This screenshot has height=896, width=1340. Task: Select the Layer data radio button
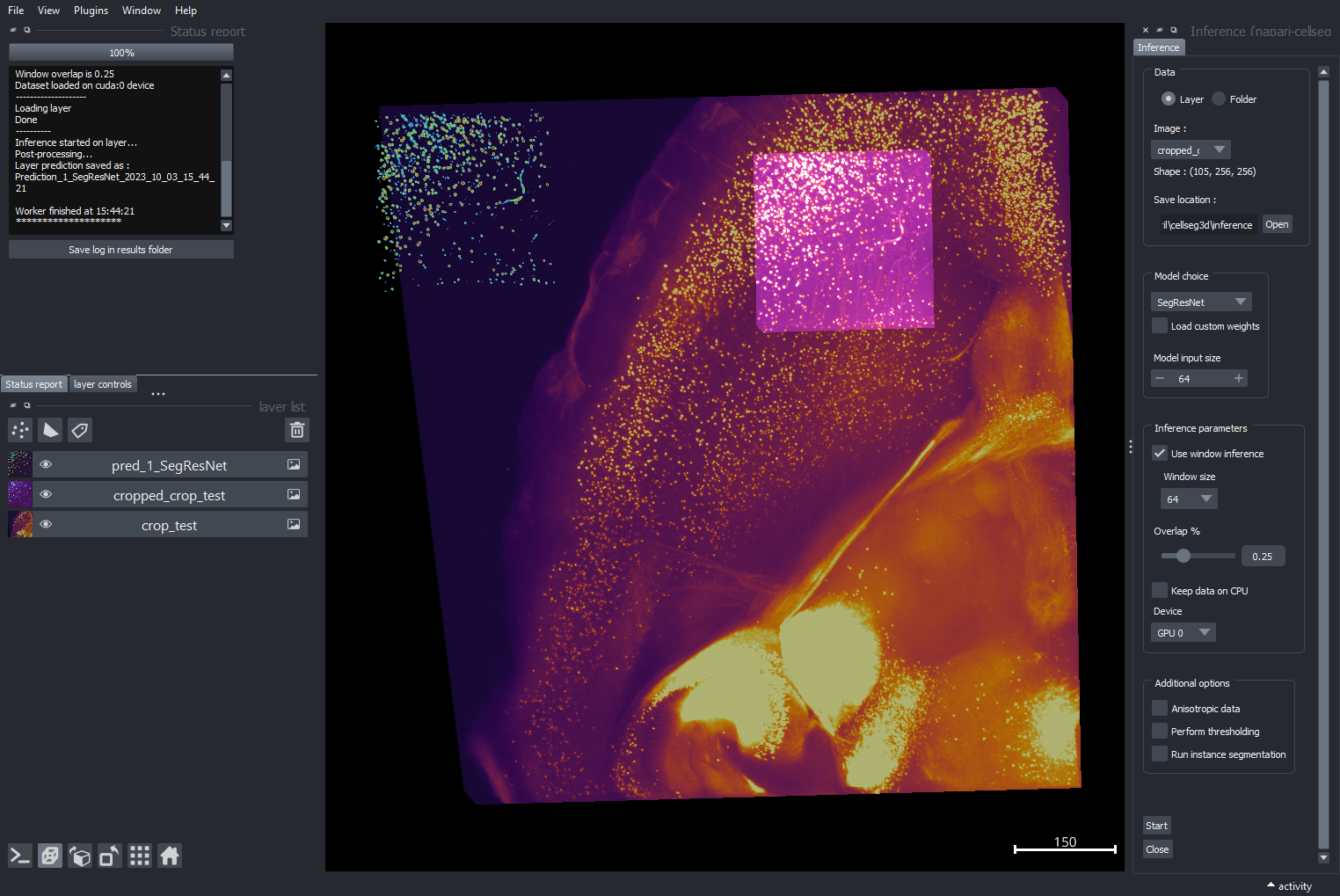pyautogui.click(x=1168, y=98)
